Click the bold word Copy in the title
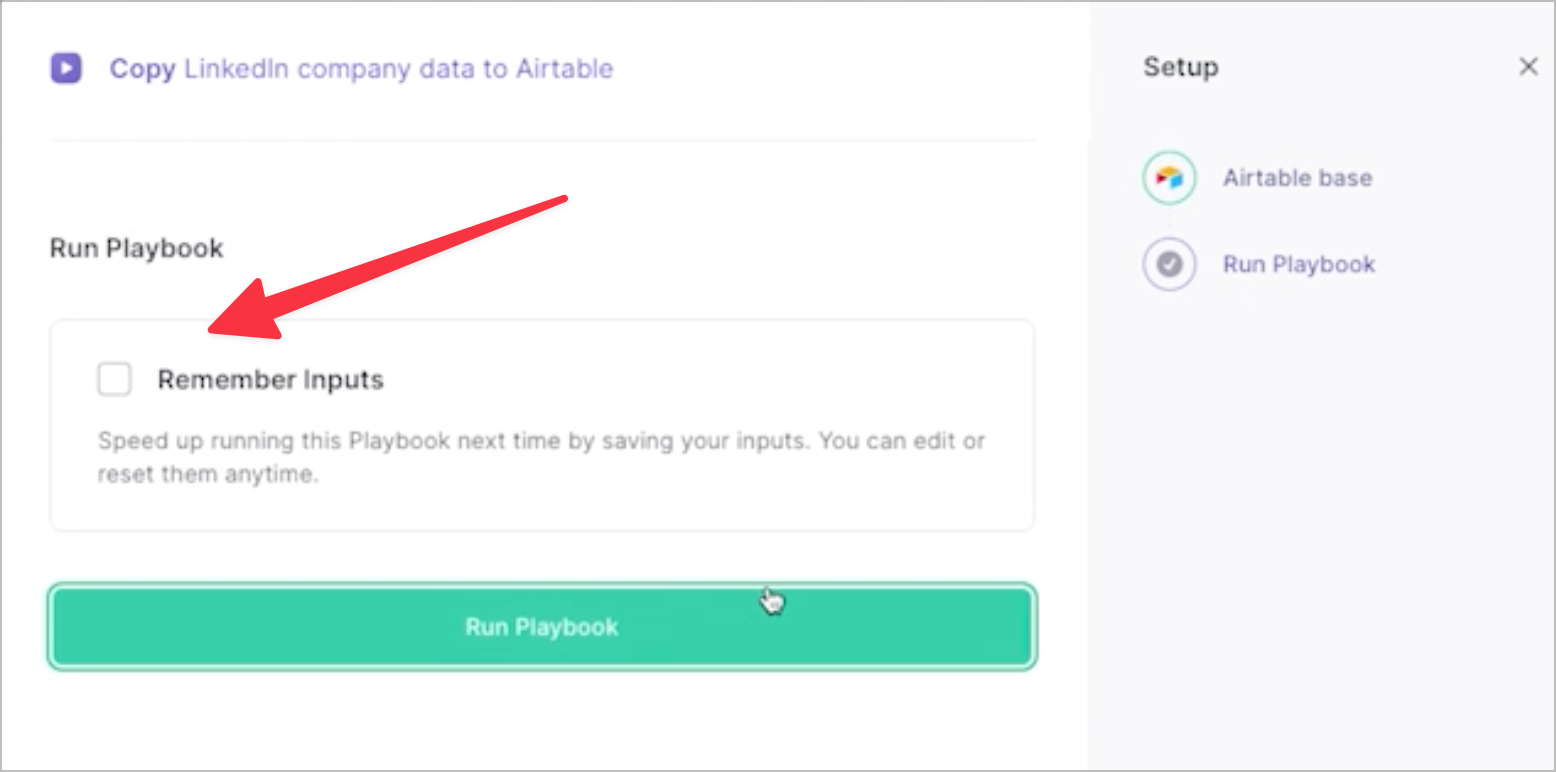1556x772 pixels. tap(143, 69)
